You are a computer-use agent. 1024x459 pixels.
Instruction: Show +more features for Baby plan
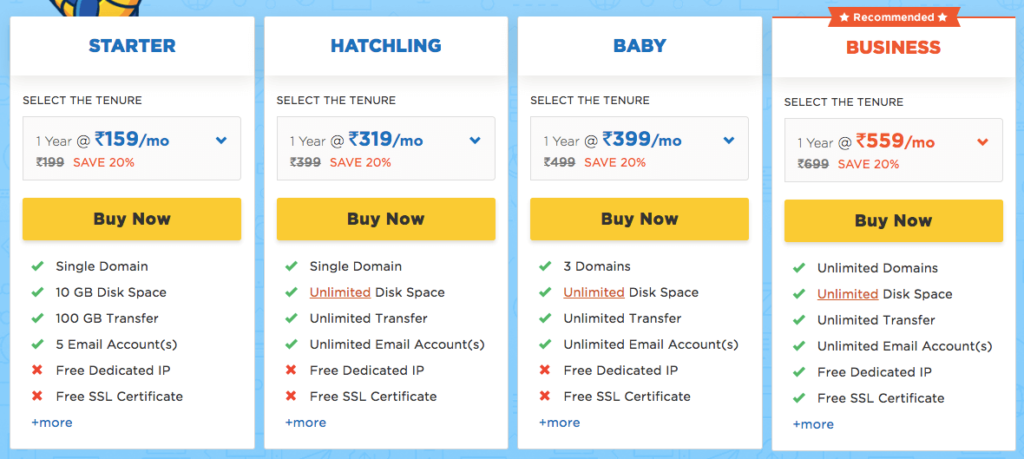pyautogui.click(x=559, y=422)
